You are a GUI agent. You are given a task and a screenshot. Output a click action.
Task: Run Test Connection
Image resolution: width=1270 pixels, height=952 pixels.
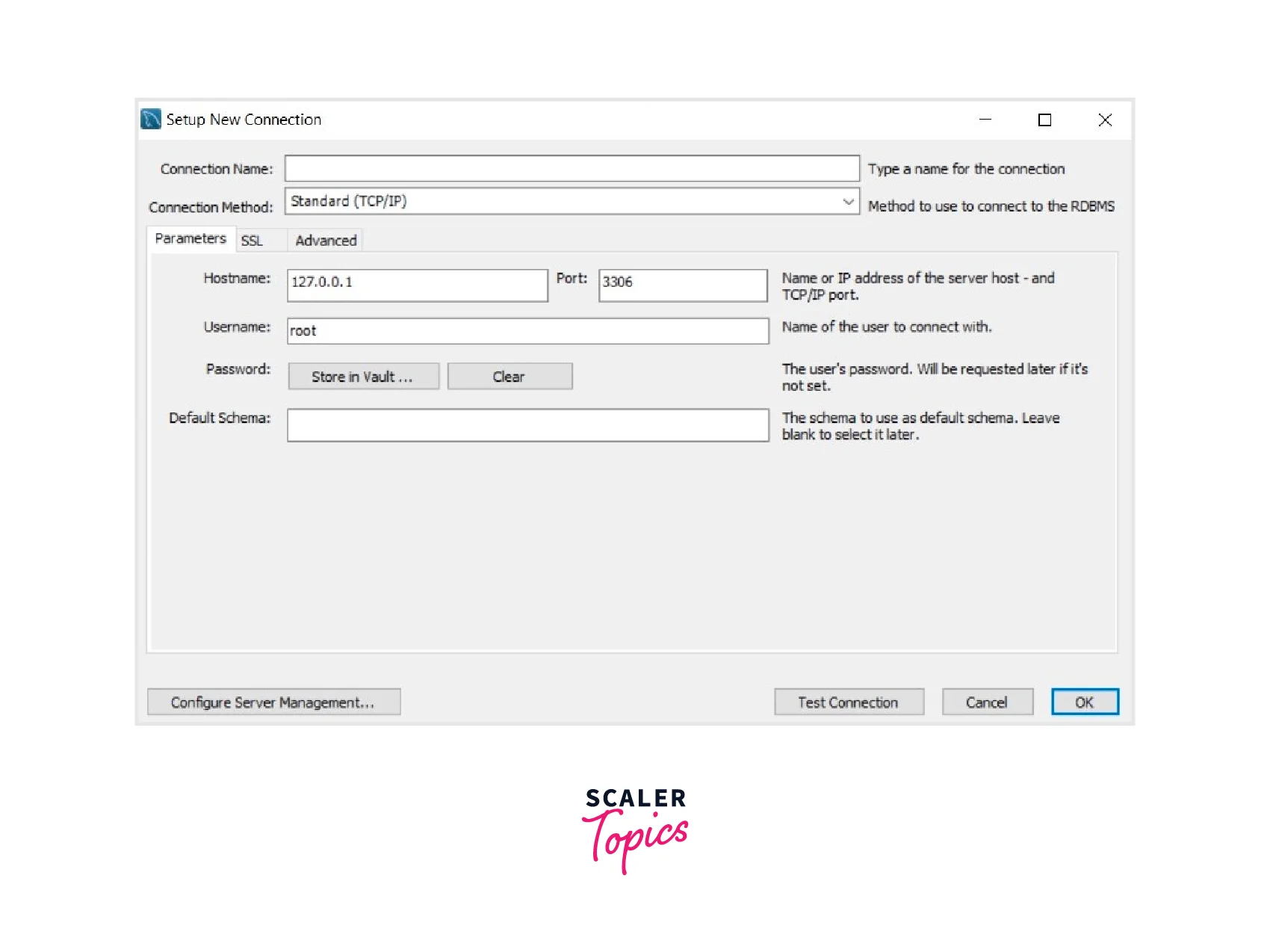849,702
